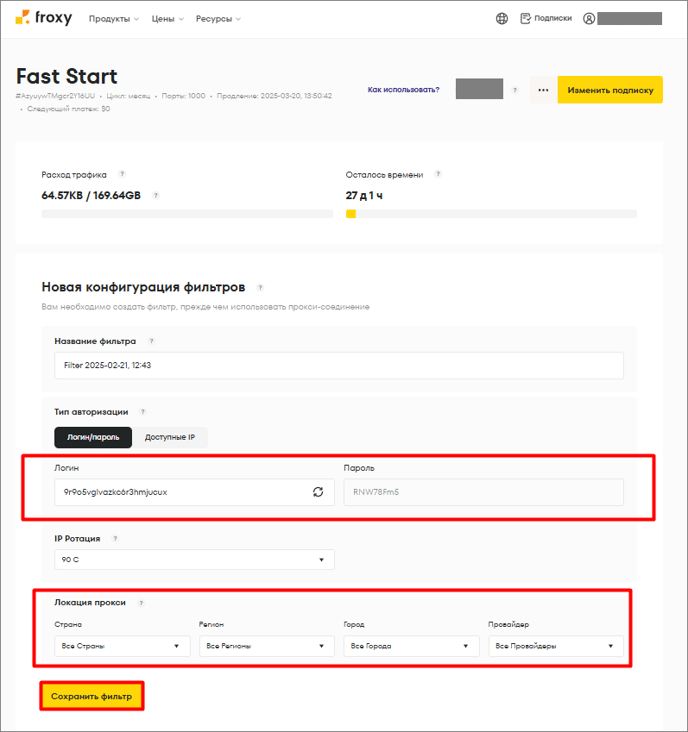Click remaining time 27 д 1 ч
The image size is (688, 732).
(x=364, y=195)
